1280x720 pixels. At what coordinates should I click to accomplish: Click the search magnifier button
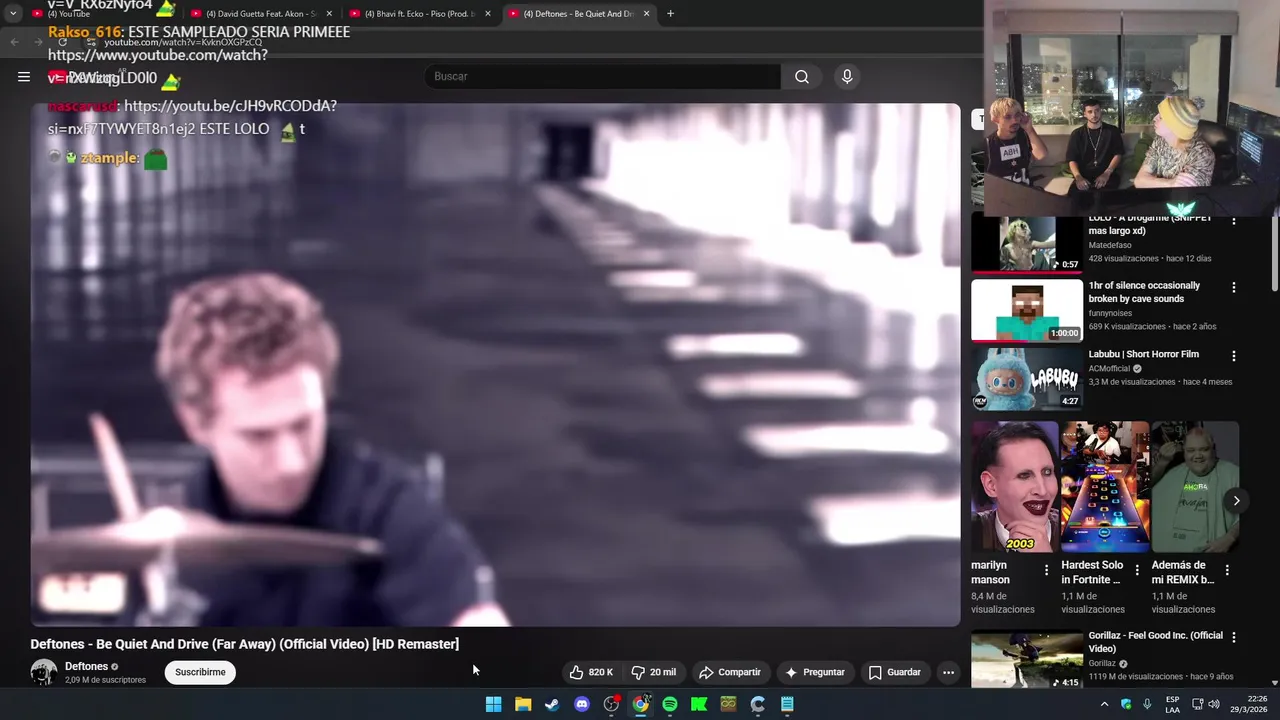pyautogui.click(x=802, y=76)
